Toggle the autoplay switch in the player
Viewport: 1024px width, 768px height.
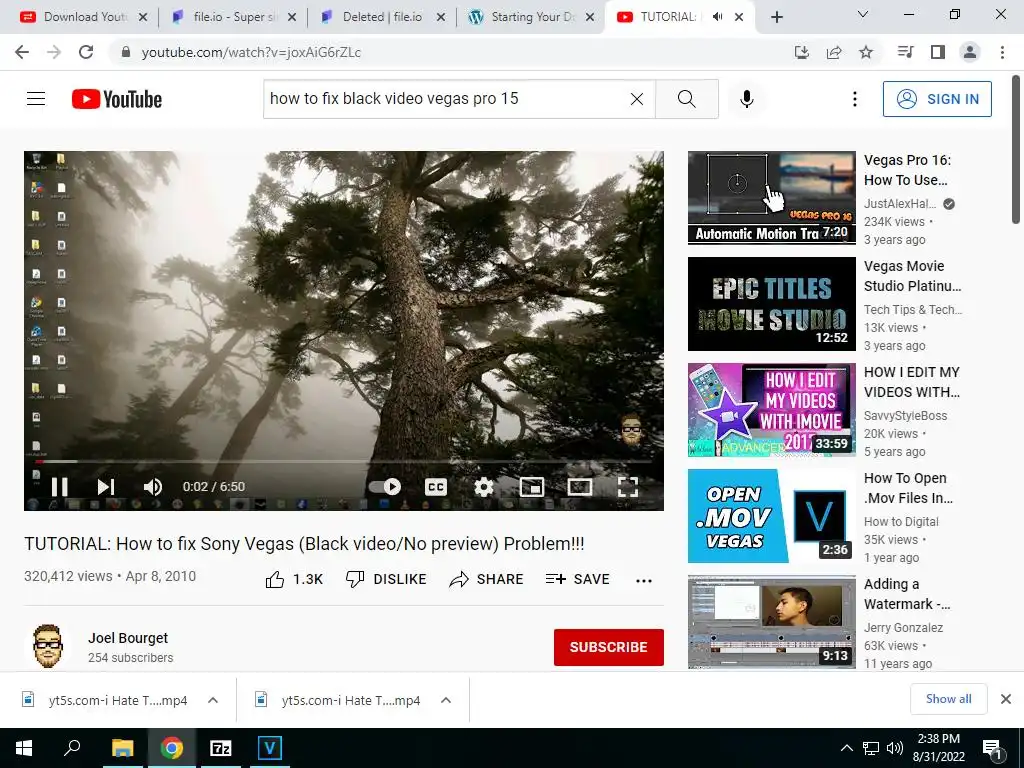(x=385, y=487)
